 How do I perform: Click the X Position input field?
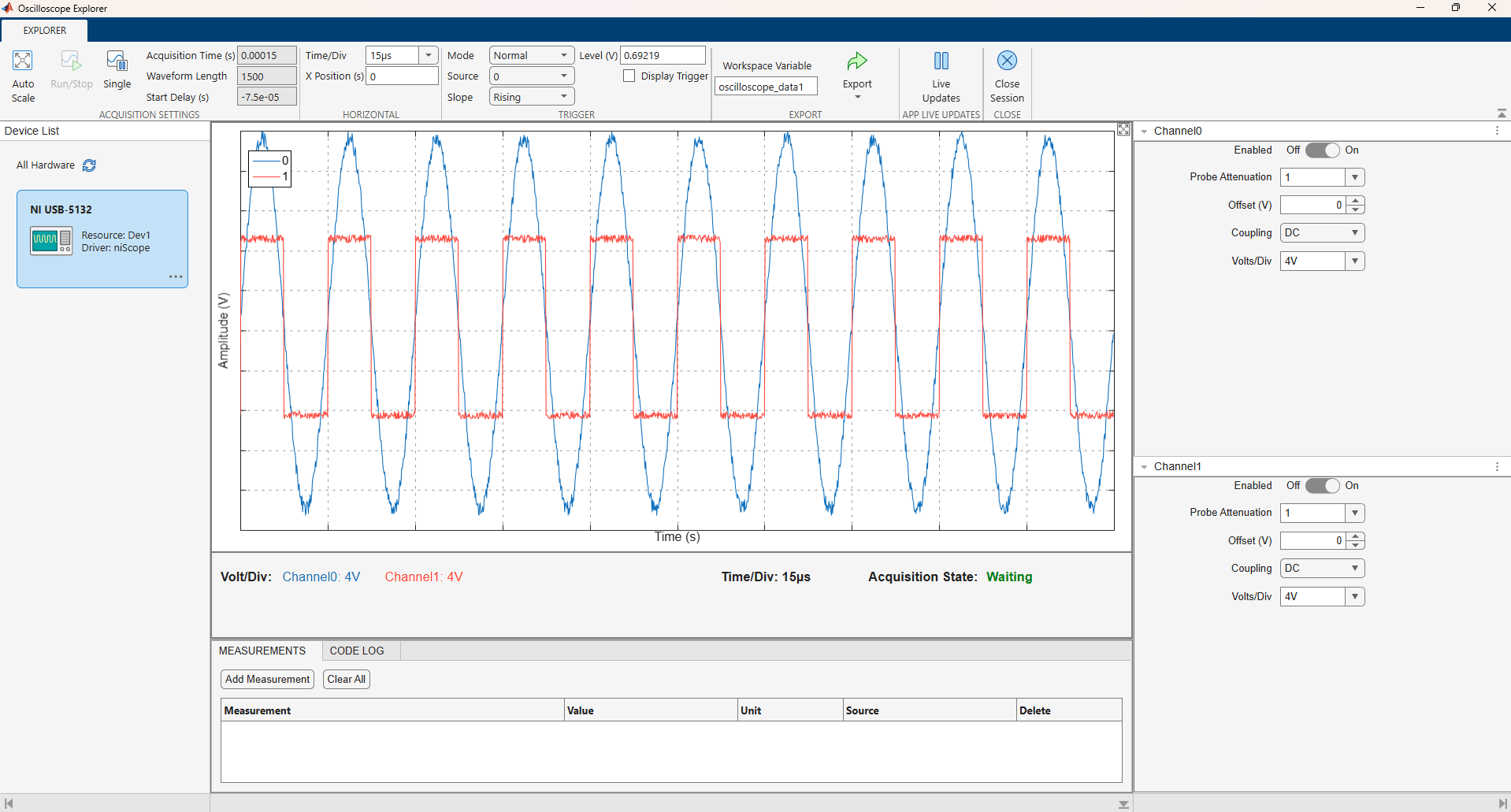coord(402,76)
